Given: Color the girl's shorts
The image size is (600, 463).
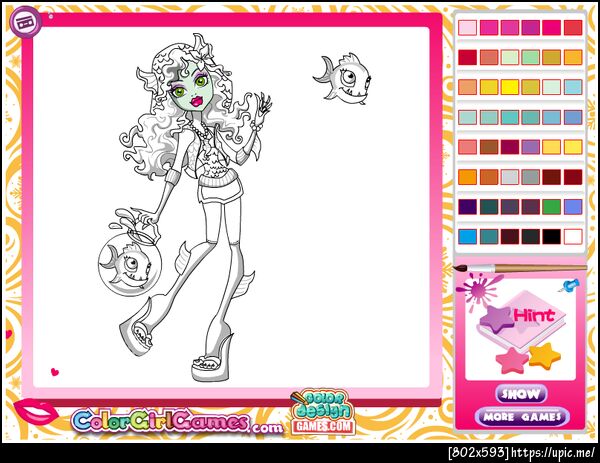Looking at the screenshot, I should click(220, 190).
